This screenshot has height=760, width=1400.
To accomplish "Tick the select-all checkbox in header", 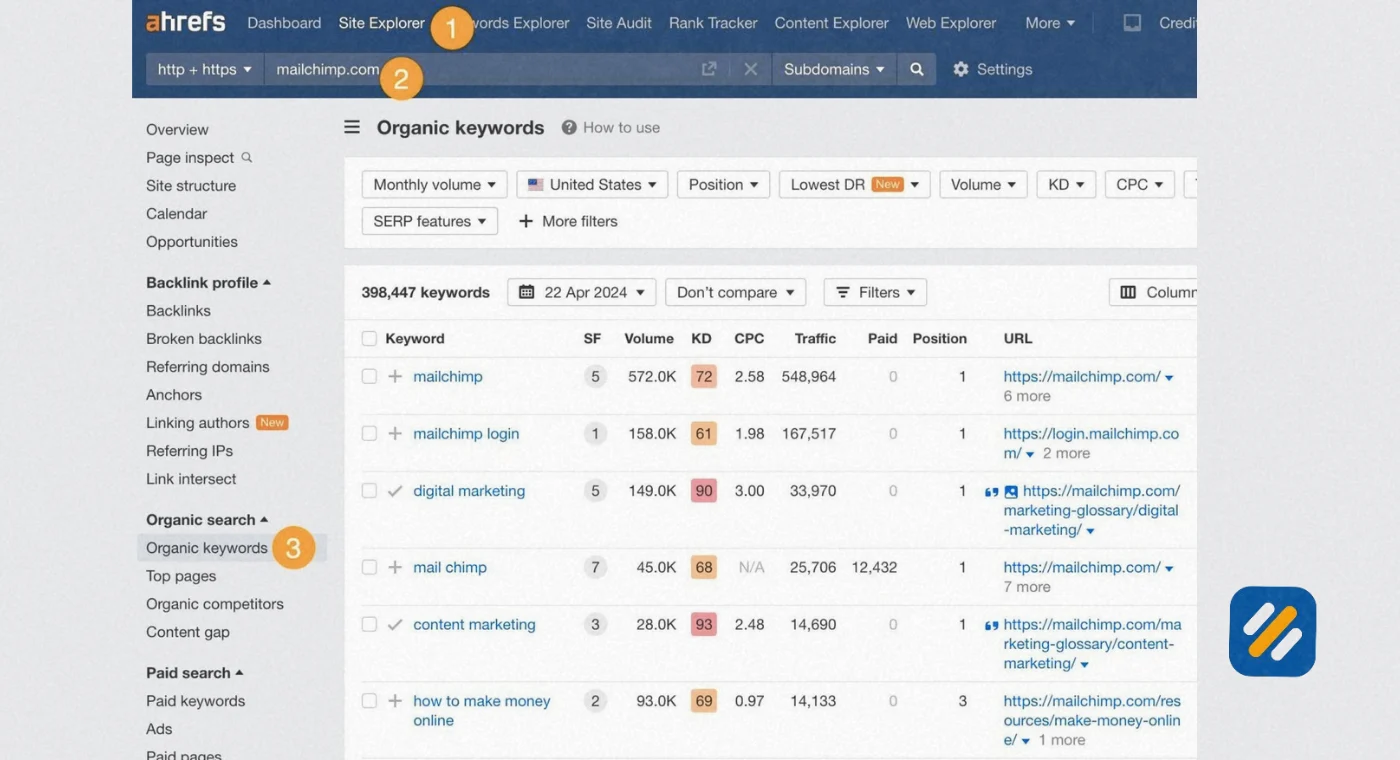I will (369, 339).
